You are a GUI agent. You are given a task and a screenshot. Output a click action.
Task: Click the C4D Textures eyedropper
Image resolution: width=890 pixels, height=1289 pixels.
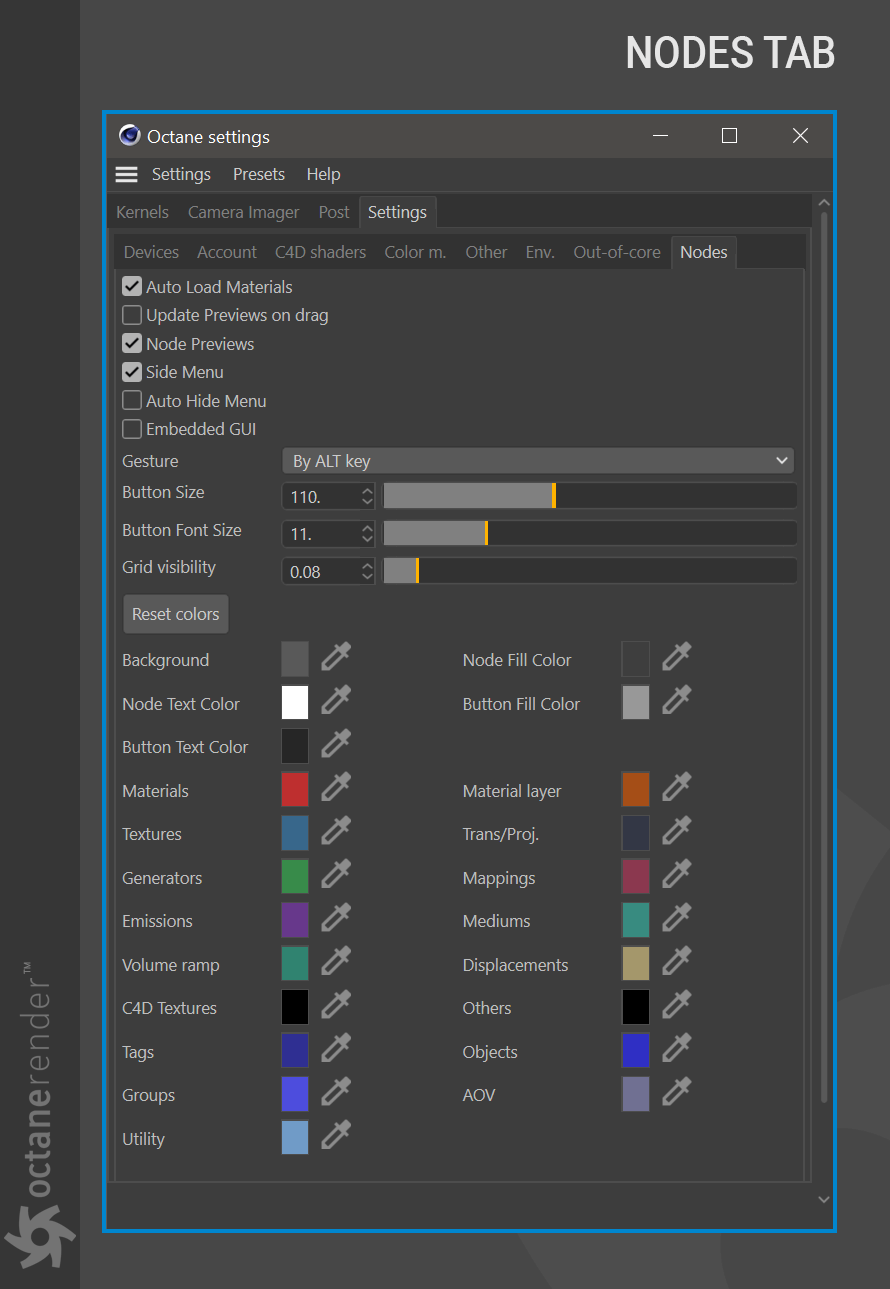coord(336,1005)
